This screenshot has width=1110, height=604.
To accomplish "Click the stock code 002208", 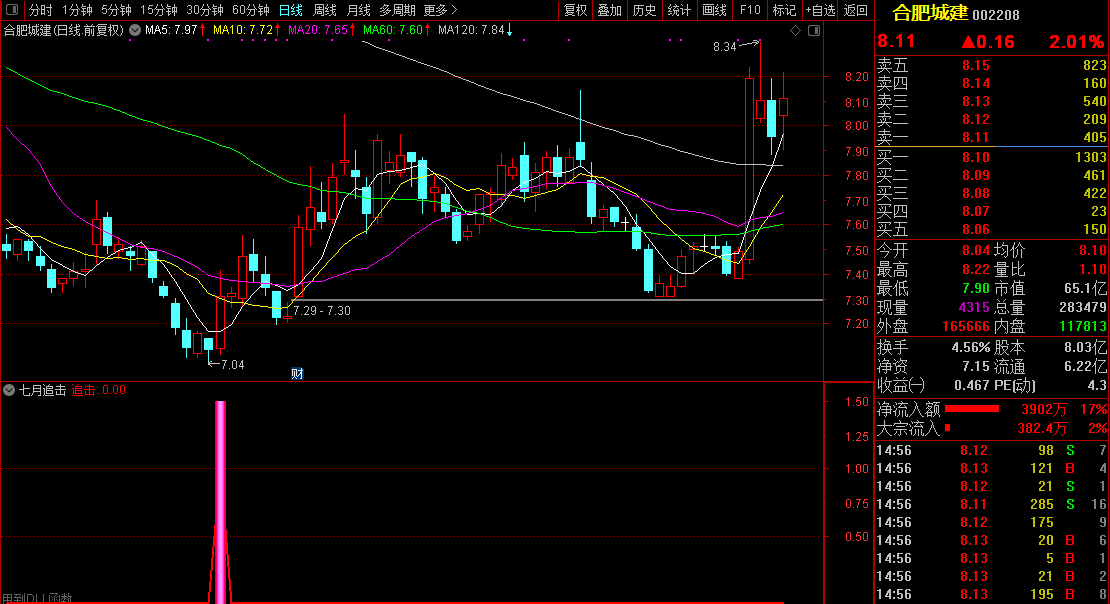I will [996, 15].
